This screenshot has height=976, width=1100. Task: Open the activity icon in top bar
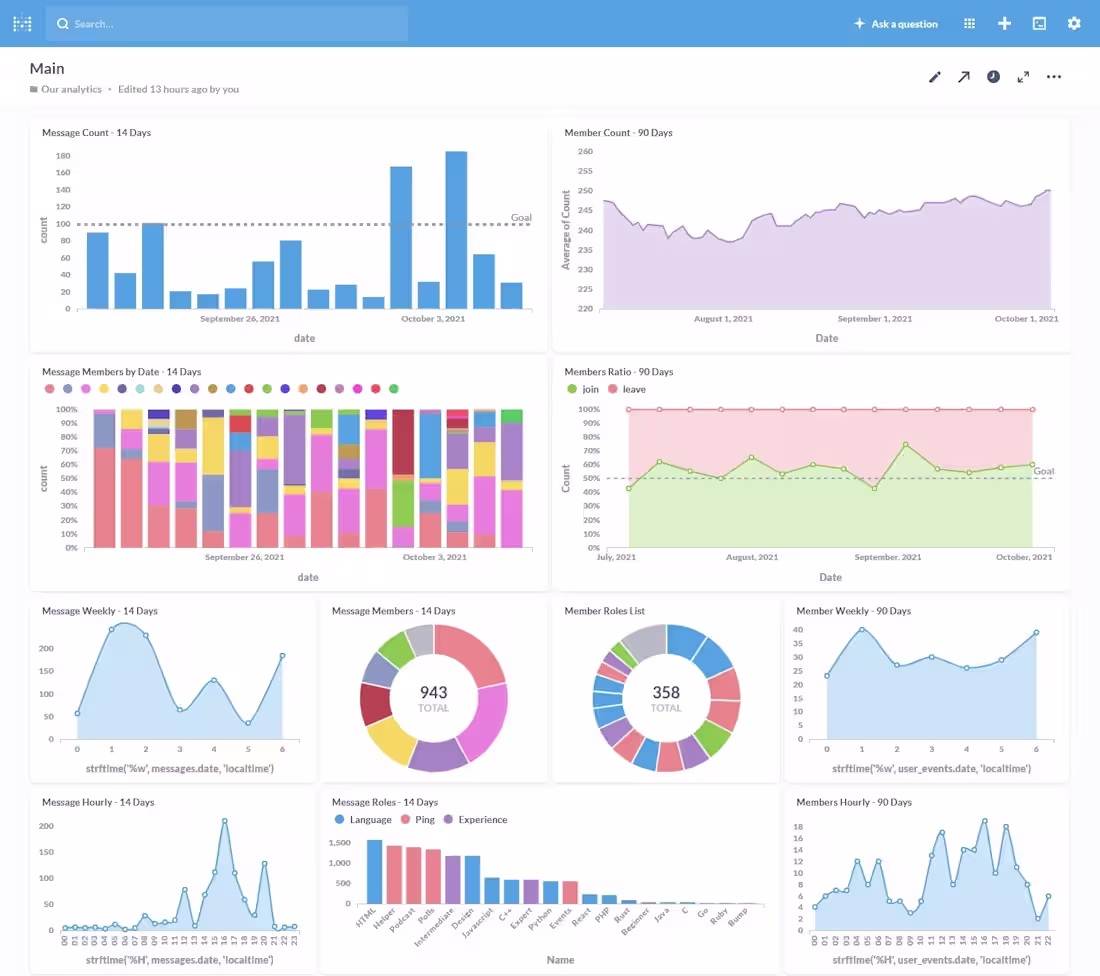tap(1040, 24)
